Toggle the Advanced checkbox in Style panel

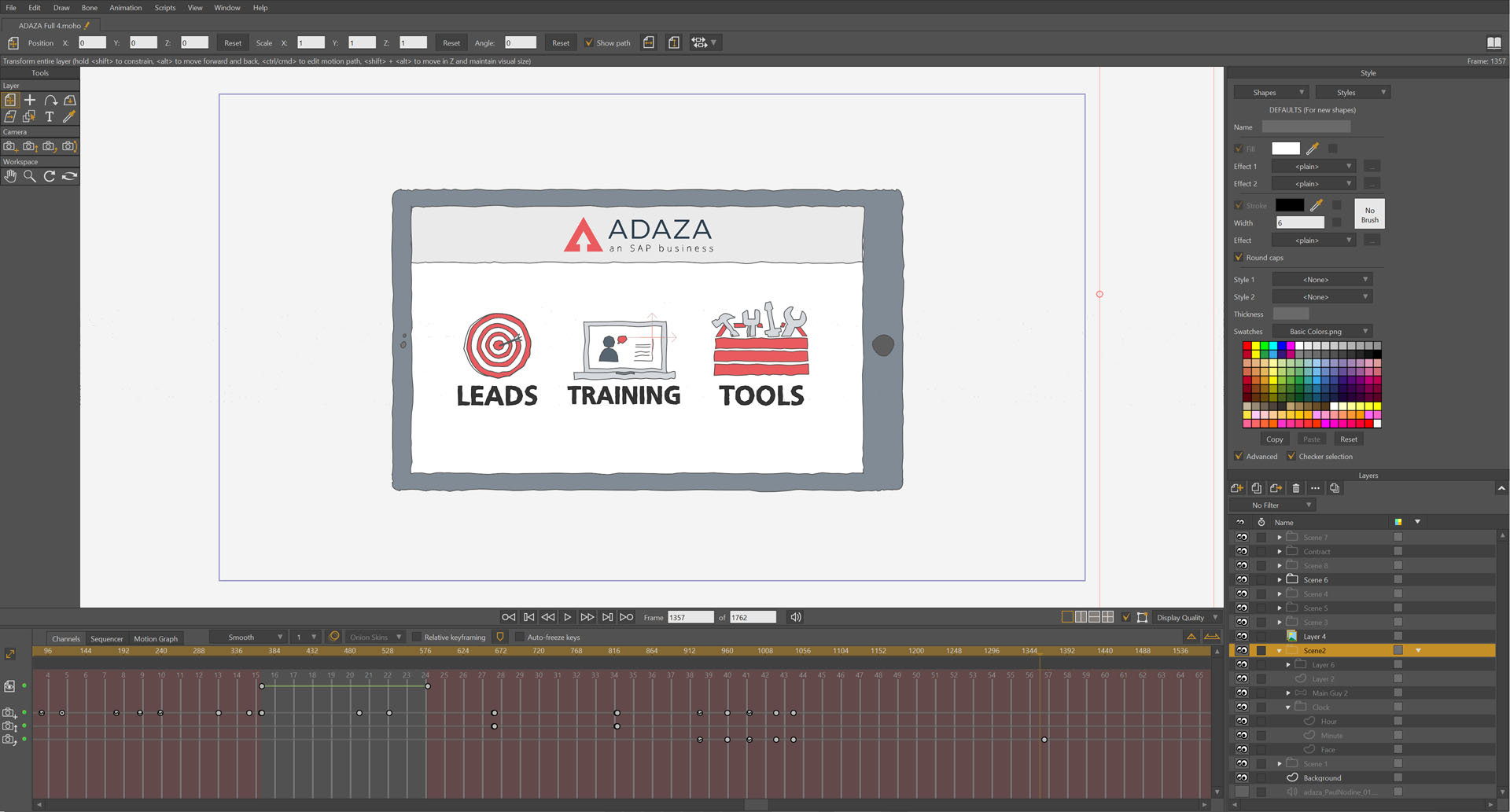pyautogui.click(x=1239, y=456)
